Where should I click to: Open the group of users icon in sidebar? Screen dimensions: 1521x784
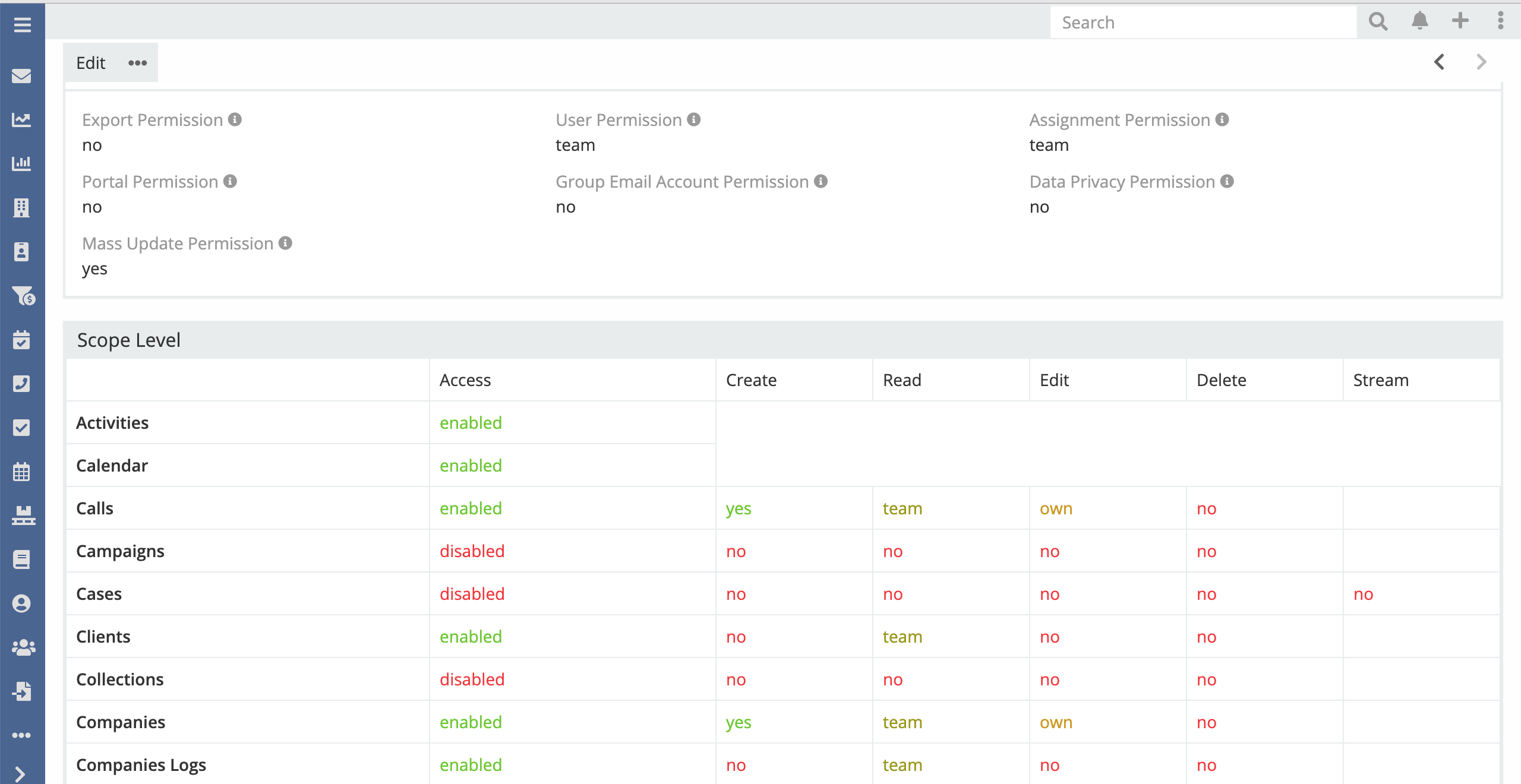click(x=23, y=647)
